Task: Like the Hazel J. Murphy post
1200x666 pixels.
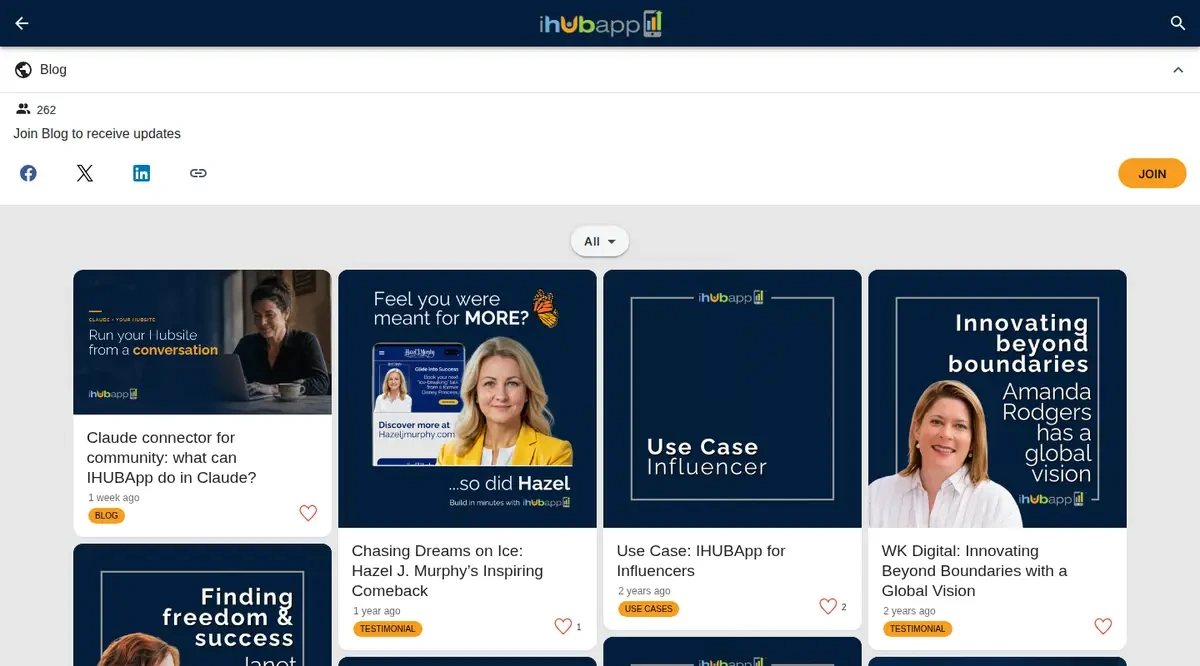Action: (563, 626)
